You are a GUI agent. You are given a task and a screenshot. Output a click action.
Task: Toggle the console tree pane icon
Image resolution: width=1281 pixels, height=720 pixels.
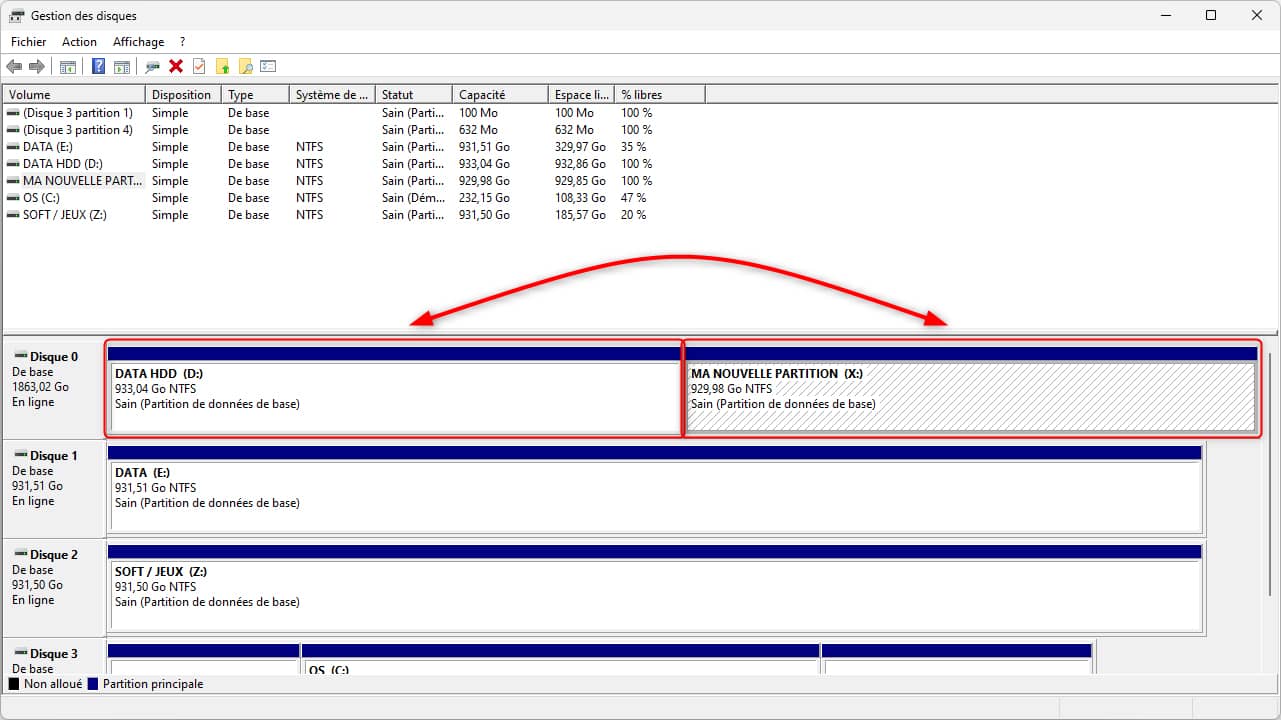tap(68, 67)
